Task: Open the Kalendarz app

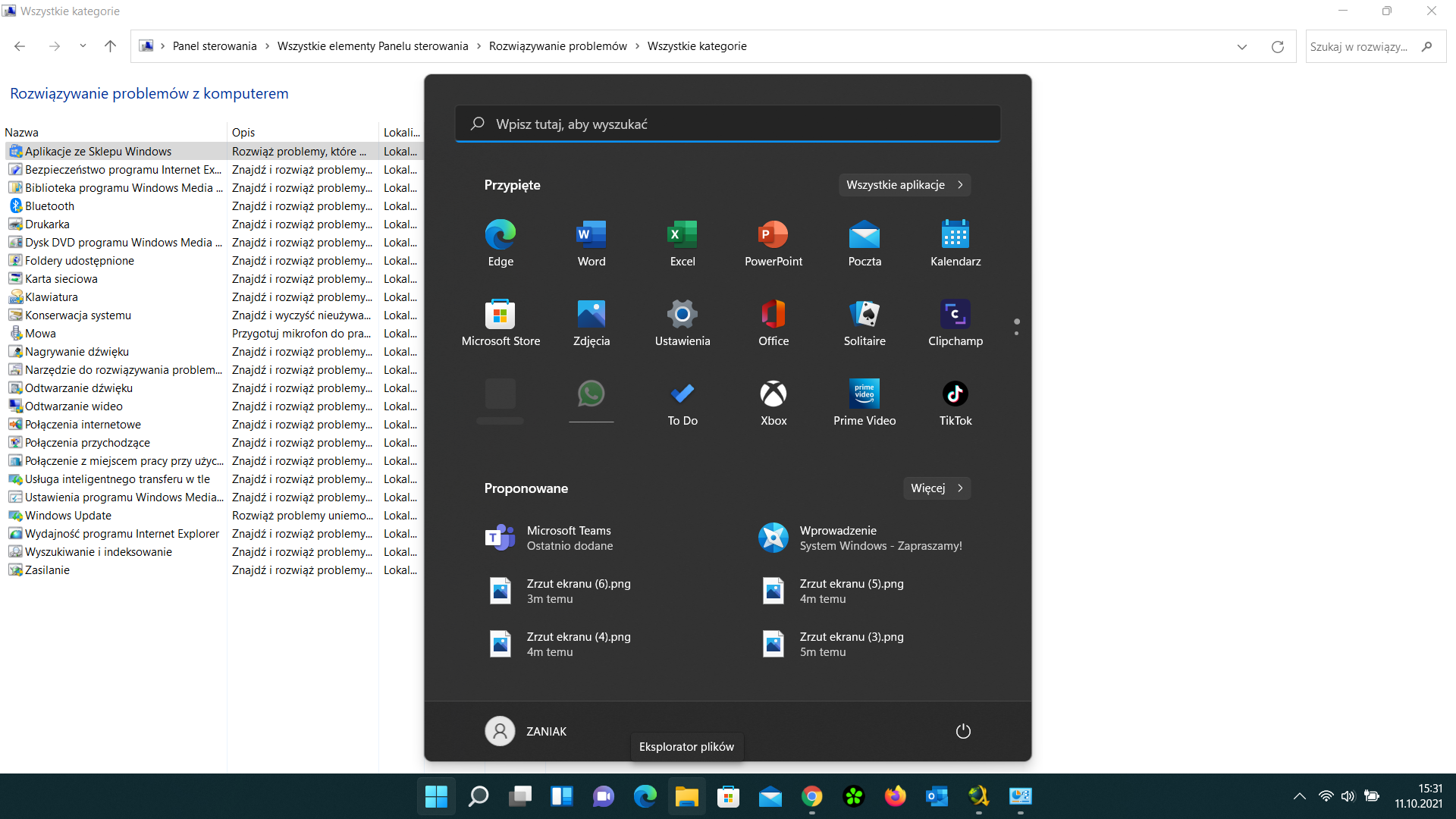Action: [x=955, y=243]
